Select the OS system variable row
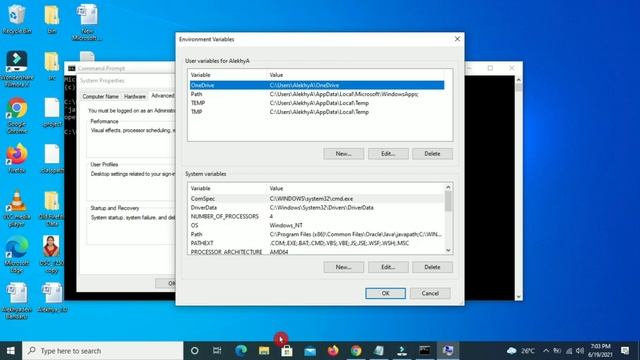The image size is (640, 360). (317, 225)
